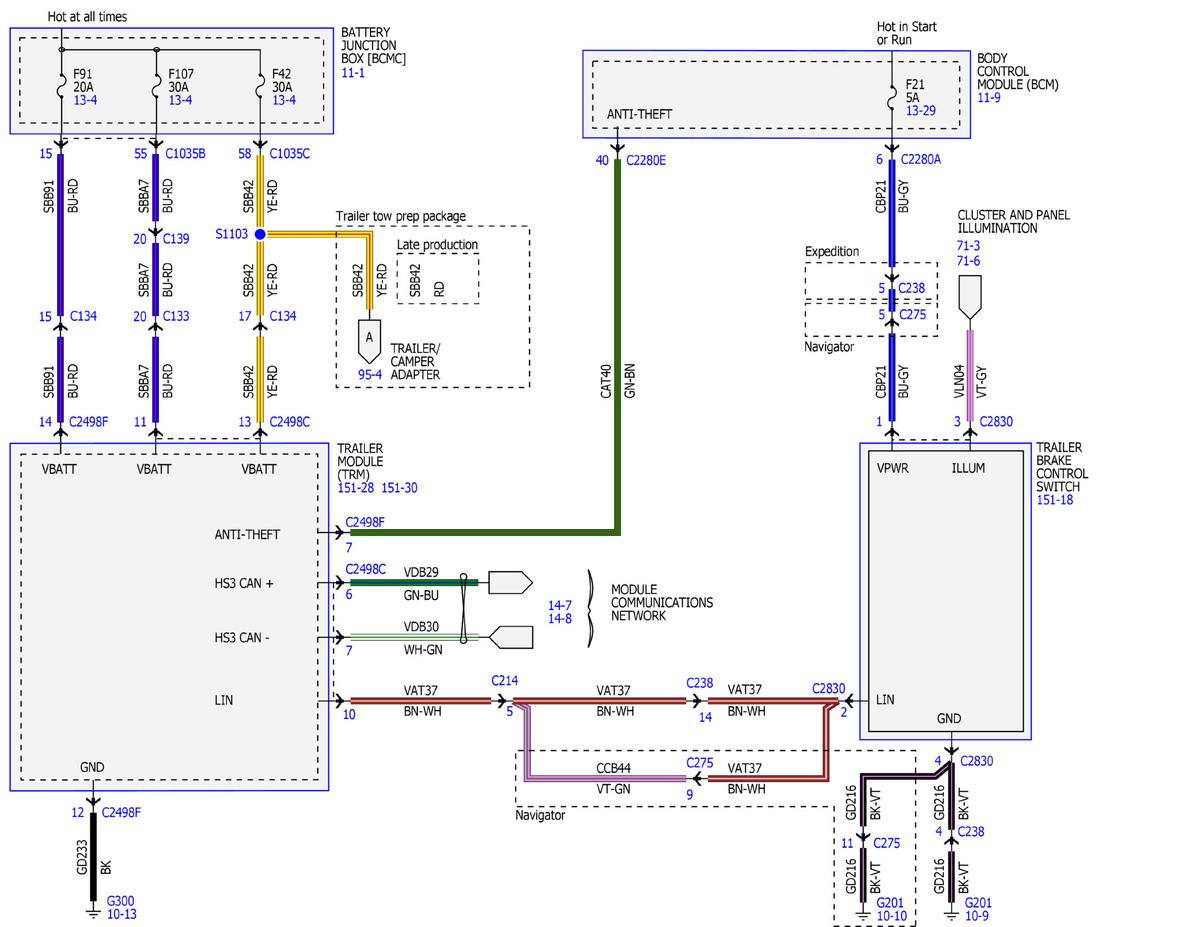Image resolution: width=1200 pixels, height=927 pixels.
Task: Click the 10-13 ground G300 reference
Action: pyautogui.click(x=121, y=914)
